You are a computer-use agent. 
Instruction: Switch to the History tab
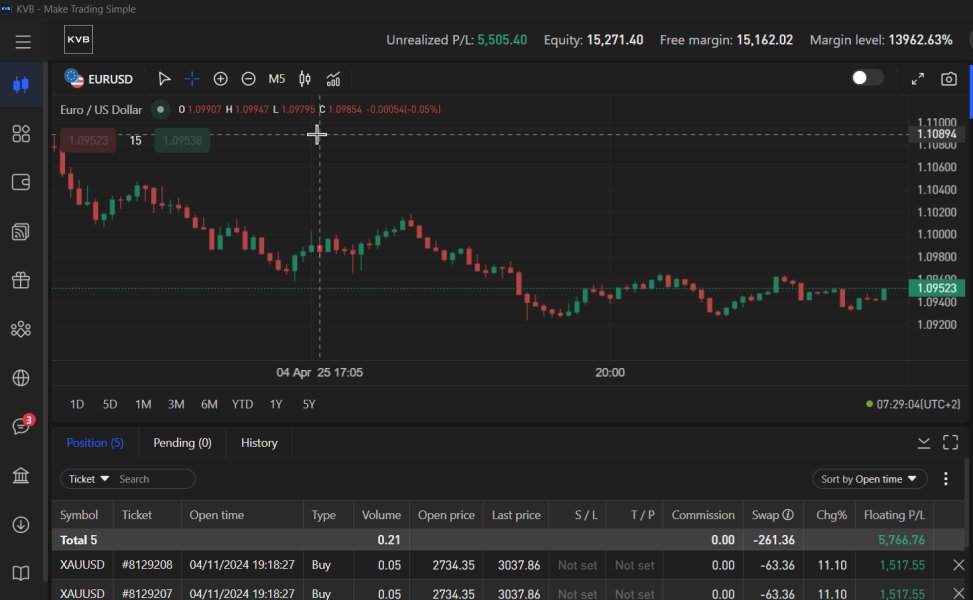(x=259, y=443)
